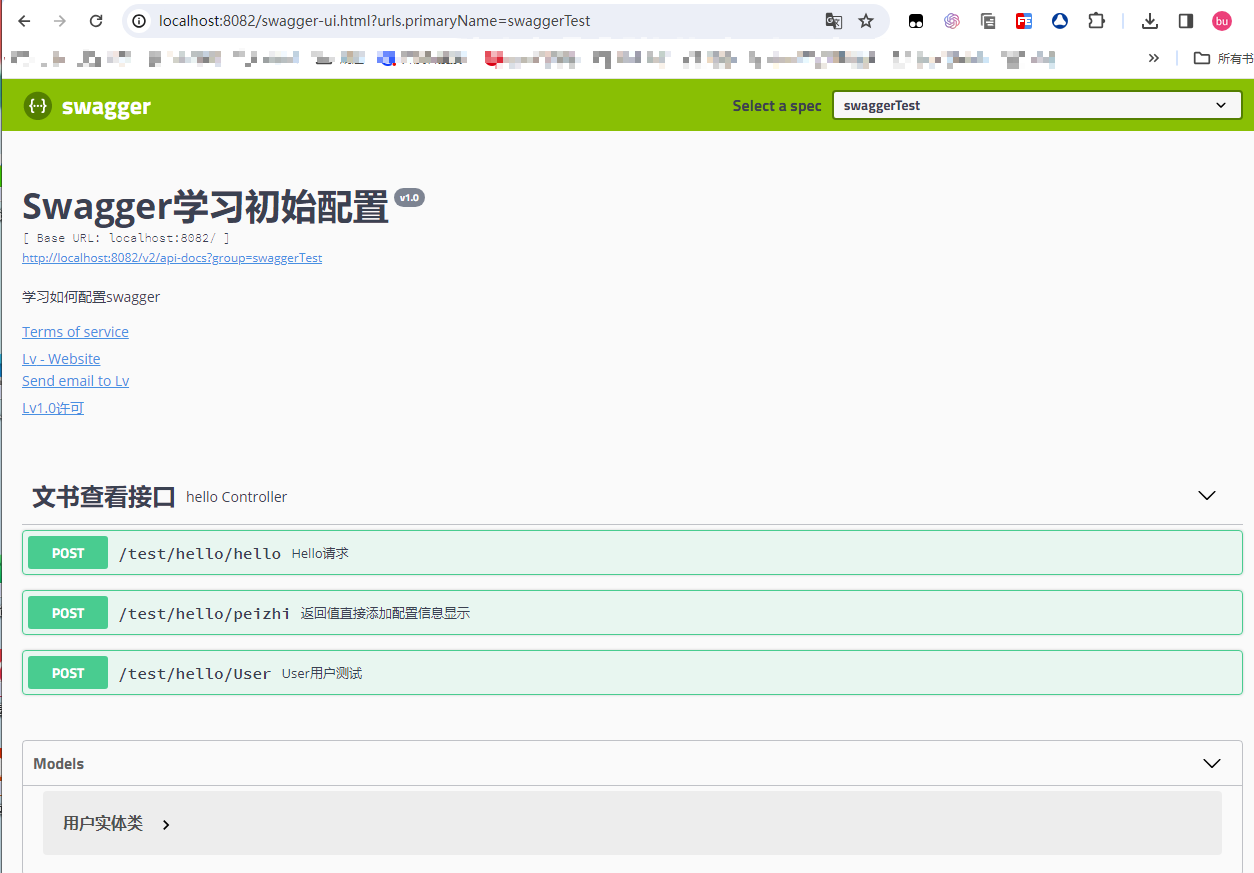
Task: Toggle the browser side panel icon
Action: pos(1186,21)
